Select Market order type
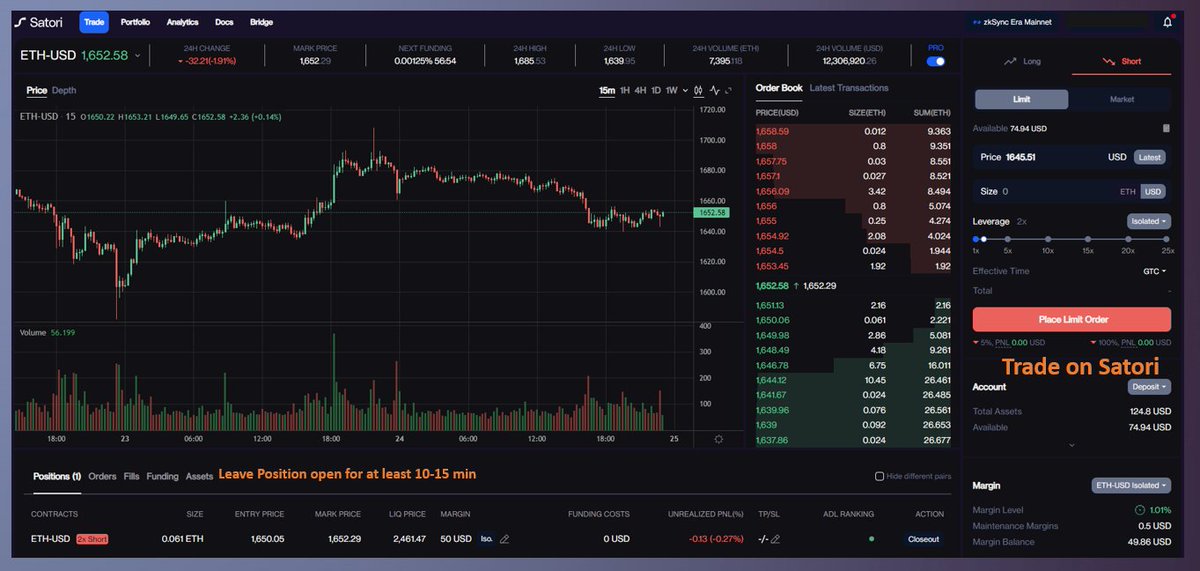The height and width of the screenshot is (571, 1200). [1122, 99]
